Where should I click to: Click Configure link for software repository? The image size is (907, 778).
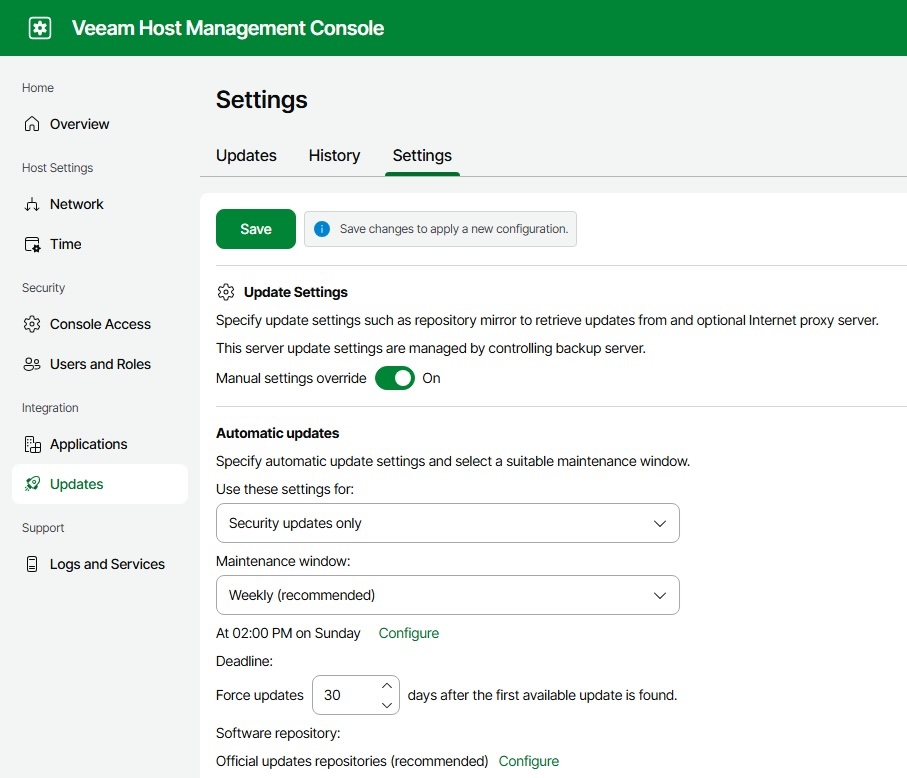[528, 761]
